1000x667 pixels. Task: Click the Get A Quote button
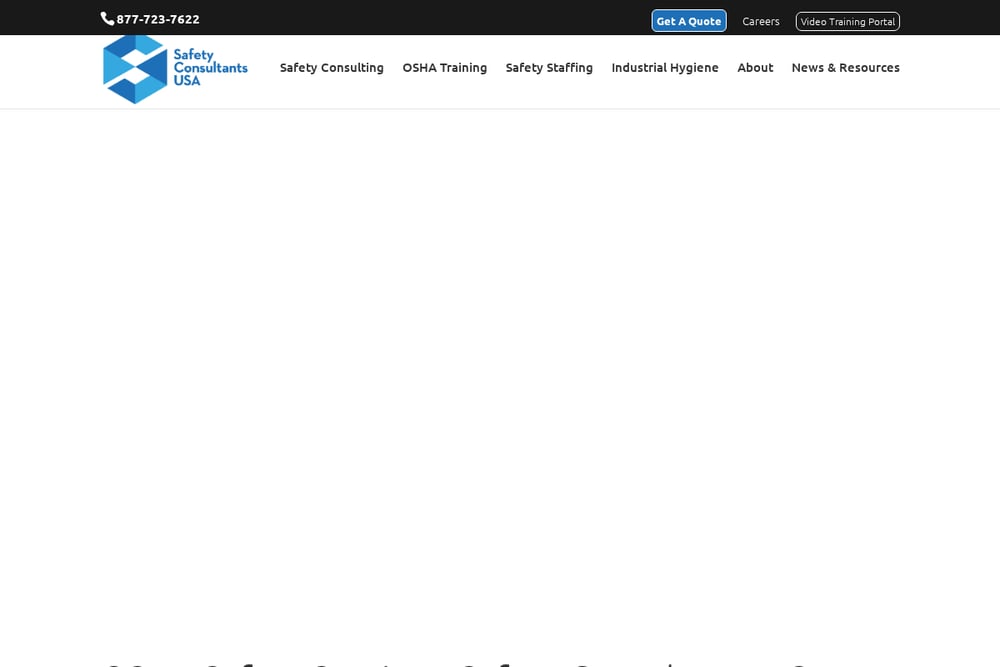point(689,21)
